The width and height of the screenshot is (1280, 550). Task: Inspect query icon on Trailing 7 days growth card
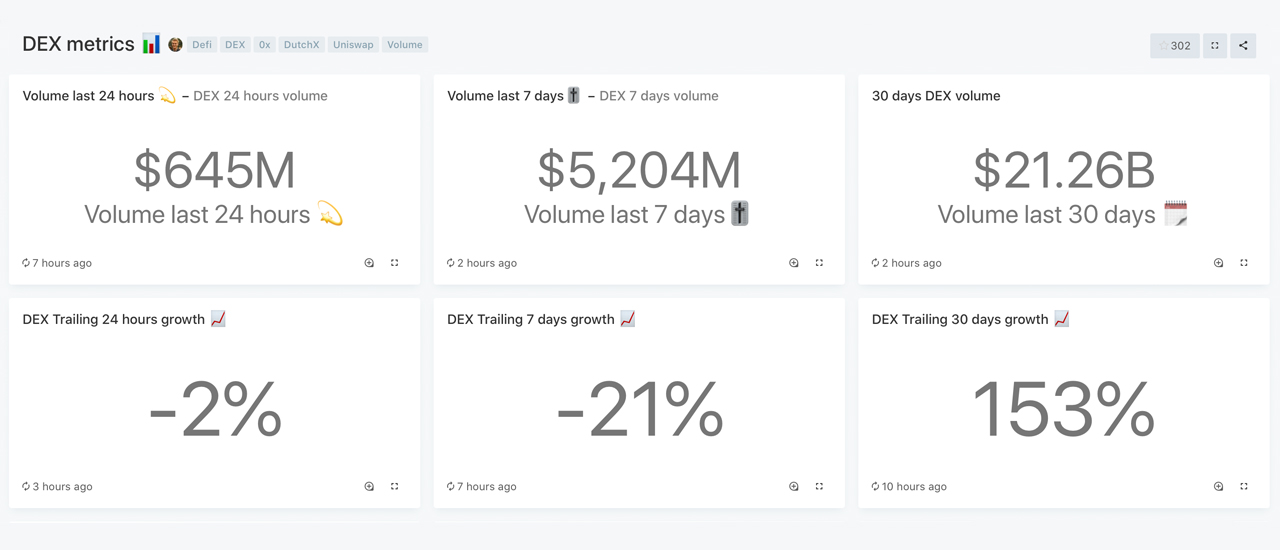point(794,486)
